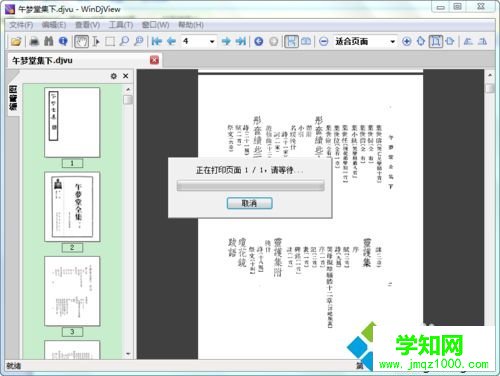Open the 窗口(W) menu
This screenshot has width=500, height=376.
tap(155, 25)
